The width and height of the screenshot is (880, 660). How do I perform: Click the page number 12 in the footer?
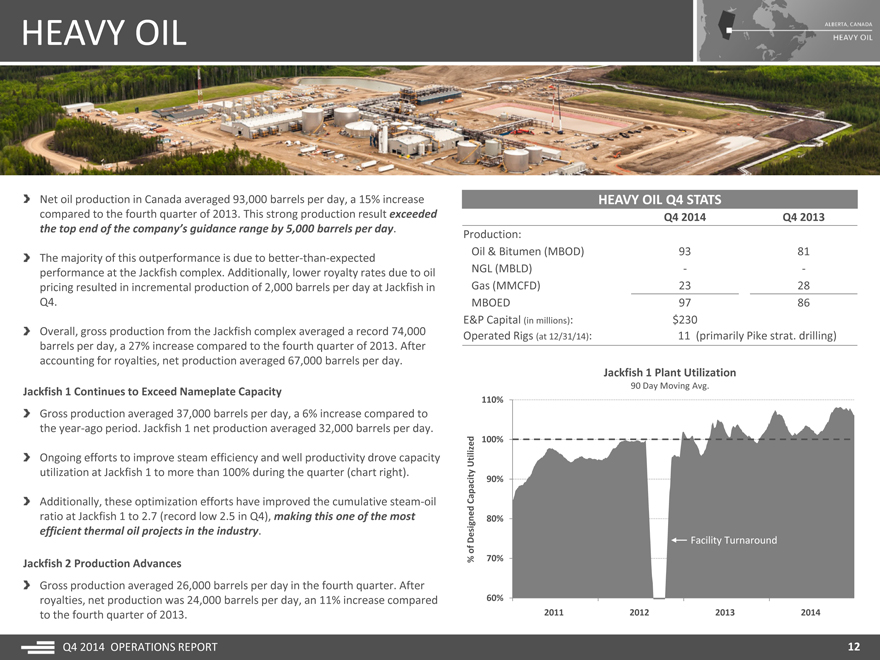(x=853, y=648)
